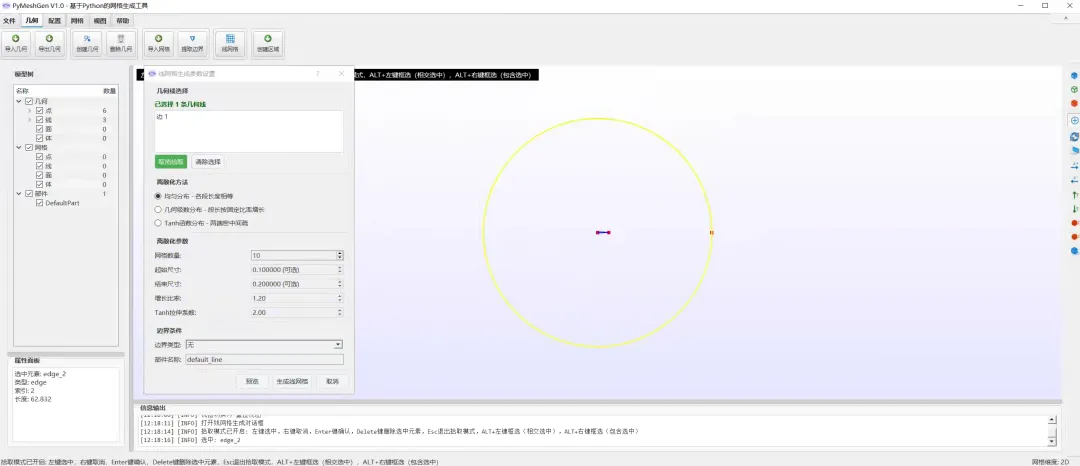Click the bottom blue cube isometric icon
Image resolution: width=1080 pixels, height=466 pixels.
click(x=1074, y=251)
